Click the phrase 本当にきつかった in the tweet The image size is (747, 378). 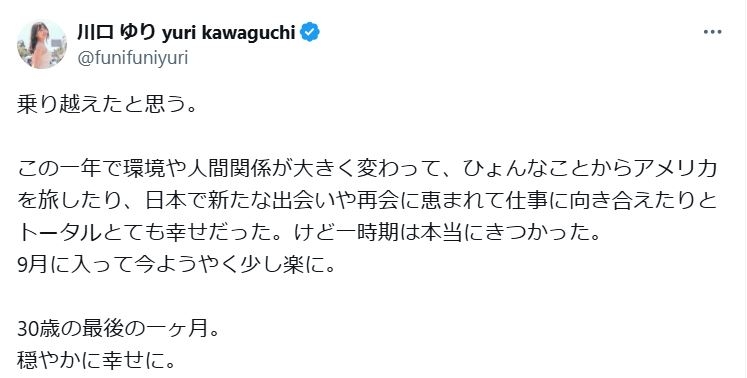point(505,234)
